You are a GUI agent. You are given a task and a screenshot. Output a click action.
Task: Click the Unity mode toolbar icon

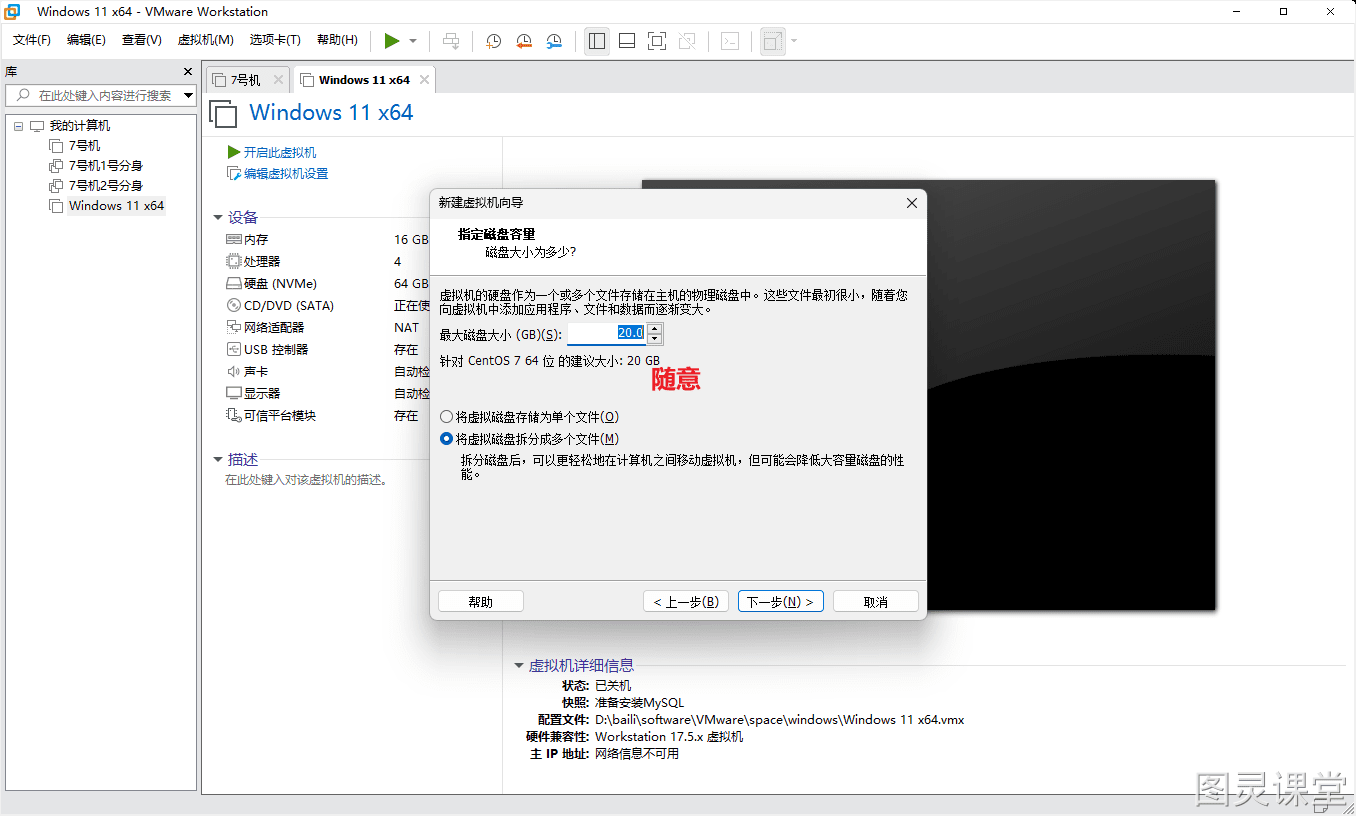[x=687, y=41]
